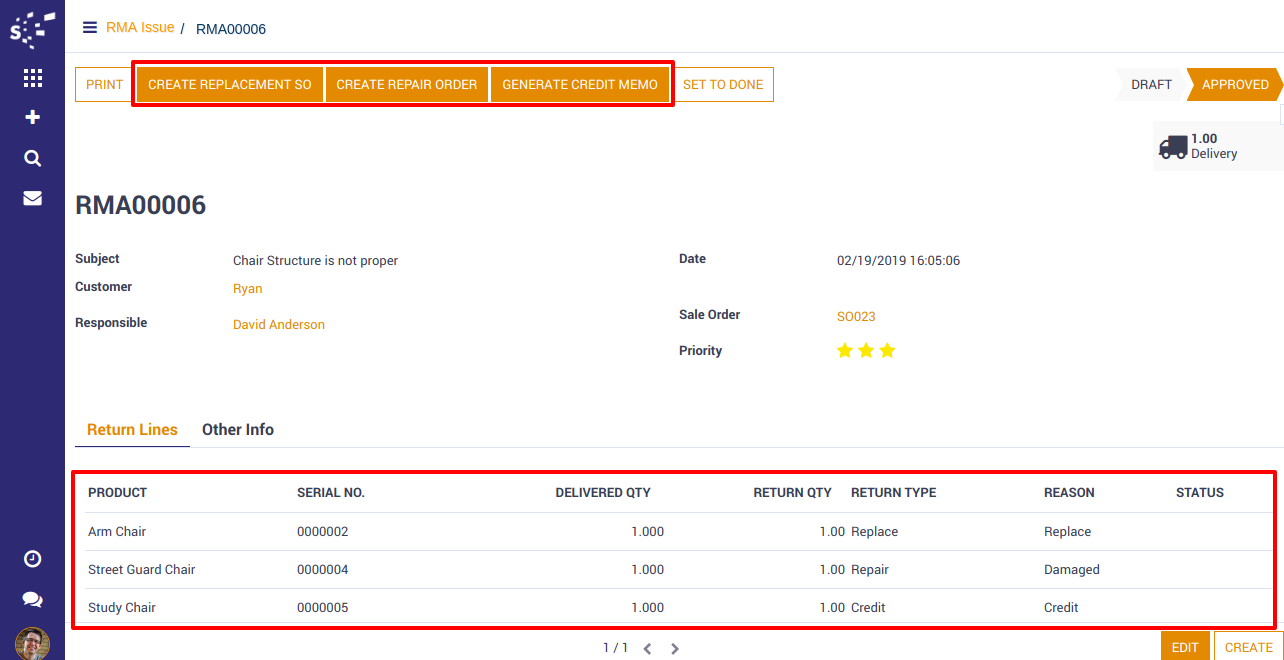Viewport: 1284px width, 660px height.
Task: Open the Street Guard Chair return line
Action: pyautogui.click(x=142, y=570)
